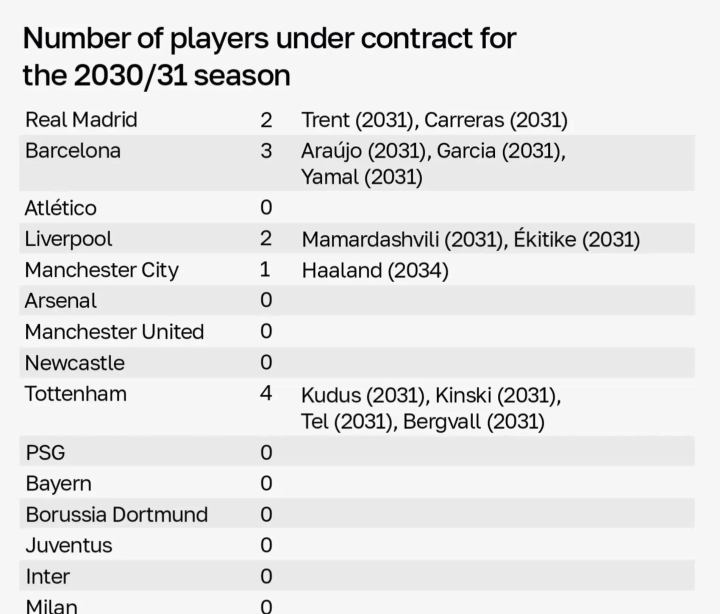Click the PSG team name
This screenshot has height=614, width=720.
[x=45, y=453]
